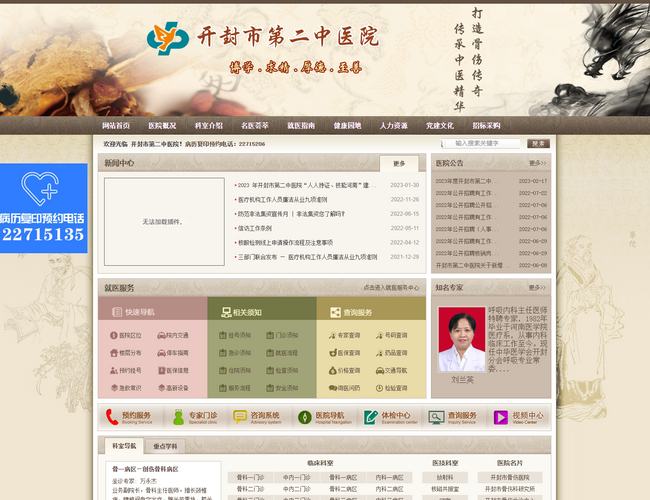Screen dimensions: 650x500
Task: Click the hospital logo emblem in header
Action: [x=167, y=38]
